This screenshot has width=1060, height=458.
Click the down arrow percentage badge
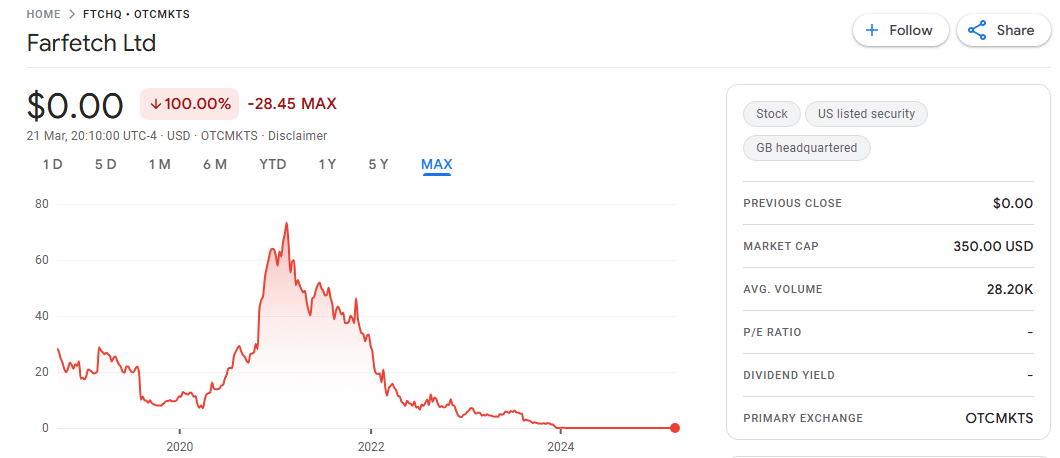click(x=190, y=104)
